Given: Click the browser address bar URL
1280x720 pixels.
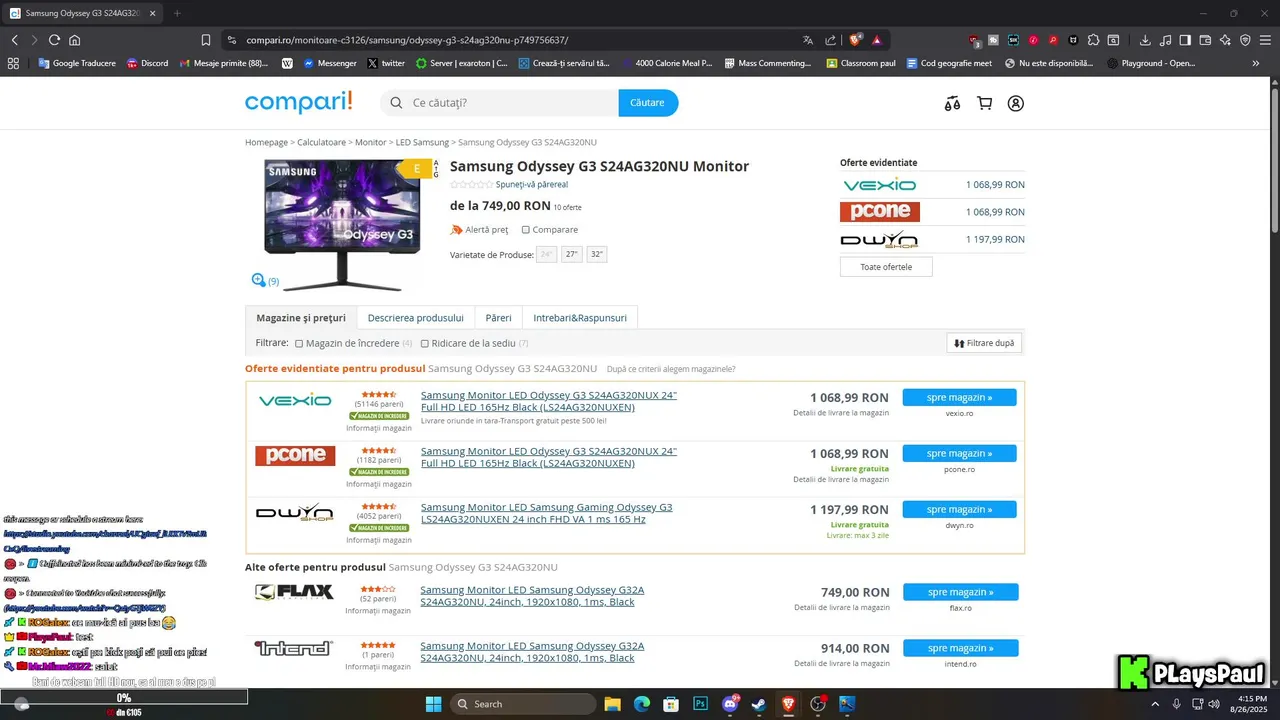Looking at the screenshot, I should click(x=408, y=40).
